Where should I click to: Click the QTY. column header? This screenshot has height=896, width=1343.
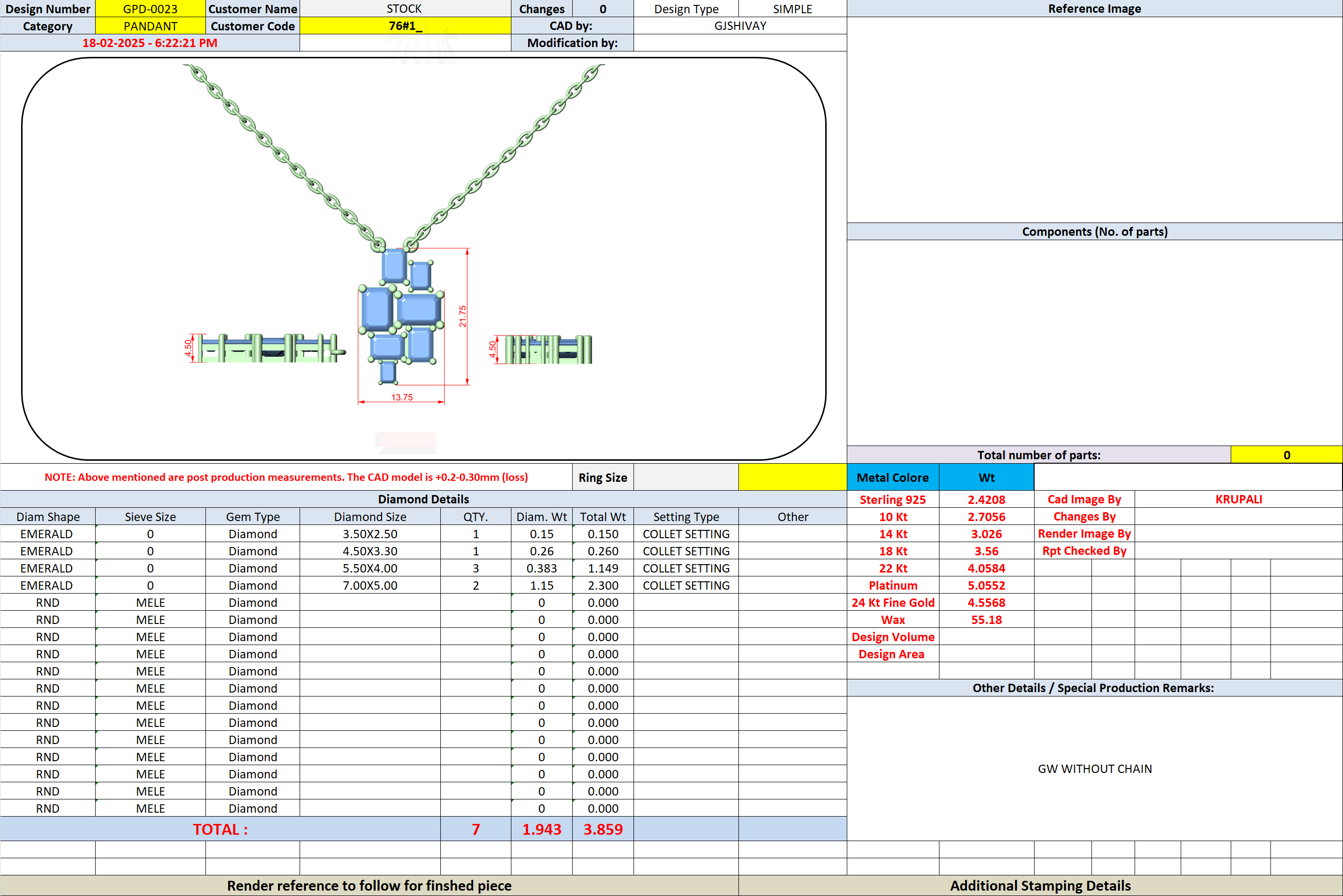[476, 517]
